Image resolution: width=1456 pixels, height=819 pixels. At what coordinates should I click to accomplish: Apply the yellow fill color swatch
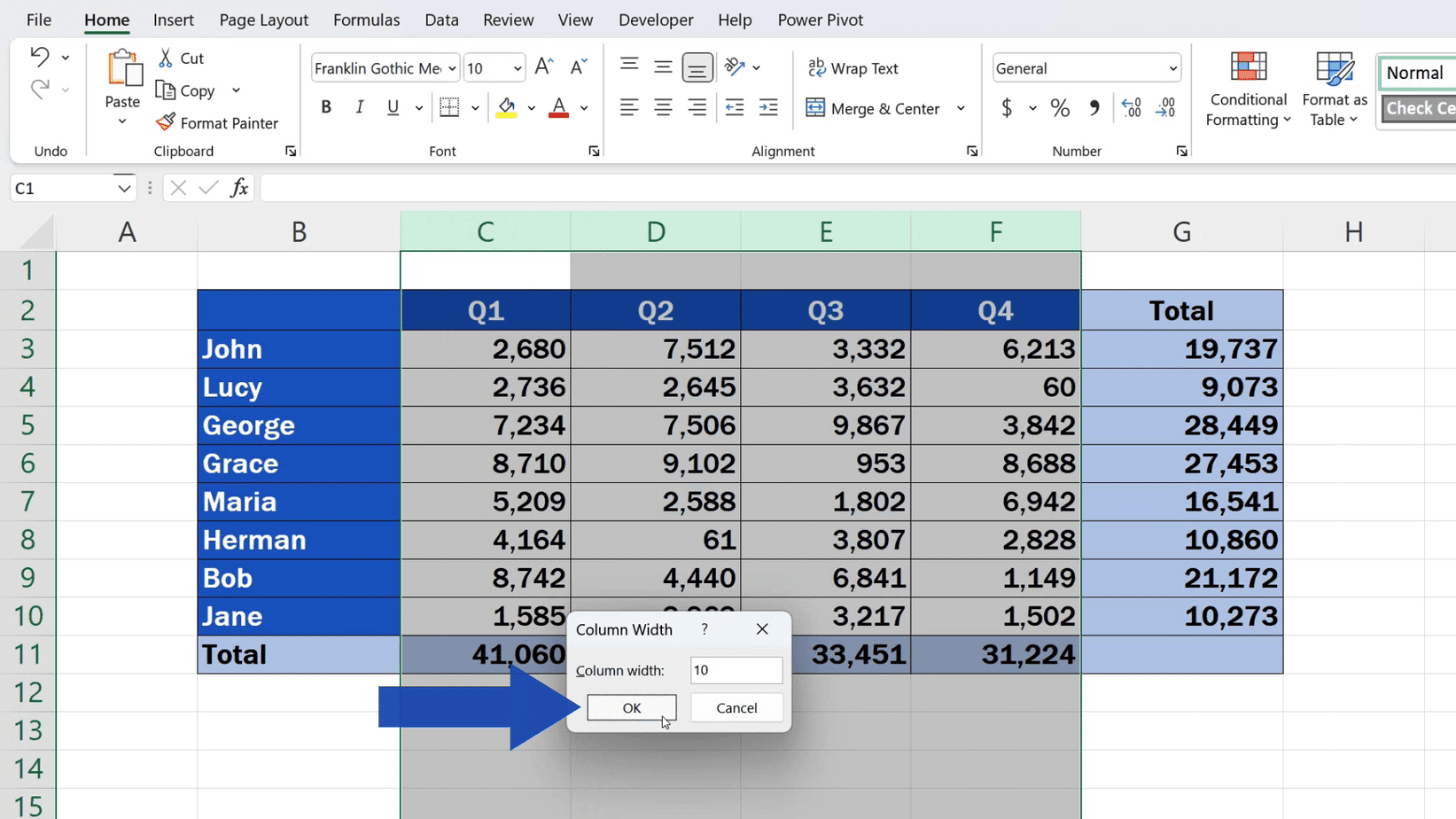coord(507,108)
